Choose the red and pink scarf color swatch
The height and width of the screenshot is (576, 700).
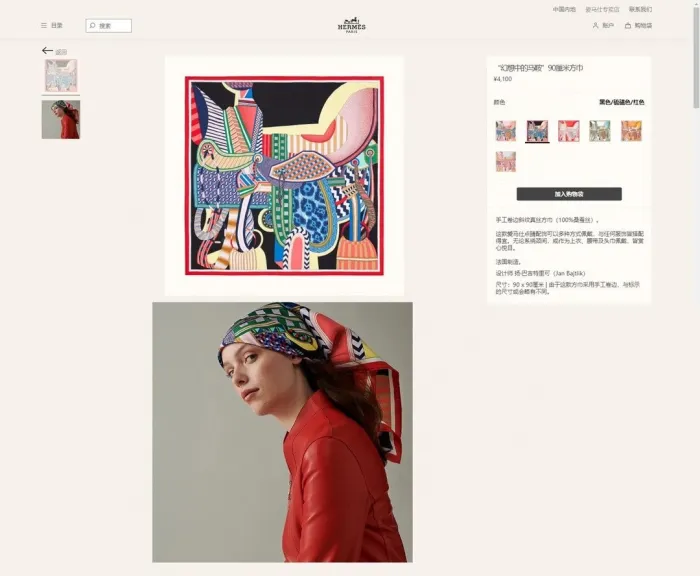569,131
